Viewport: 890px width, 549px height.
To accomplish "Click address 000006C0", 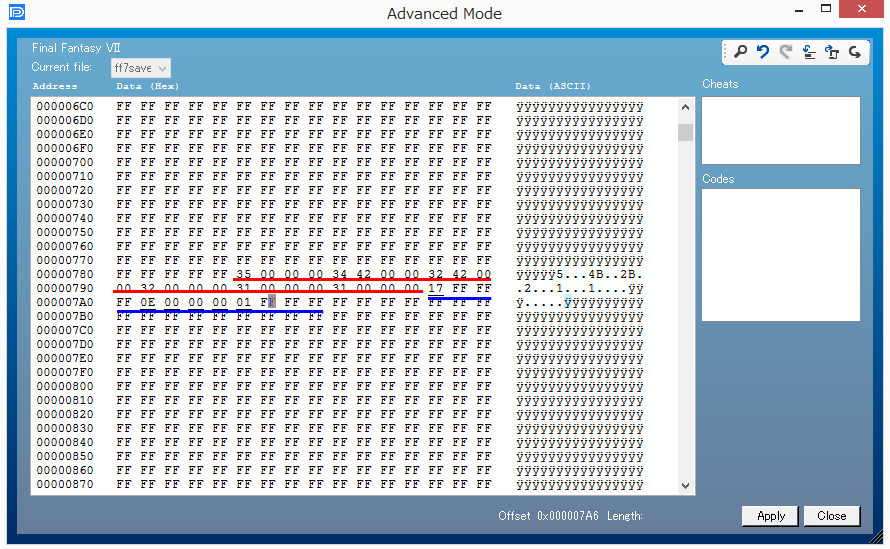I will (65, 106).
